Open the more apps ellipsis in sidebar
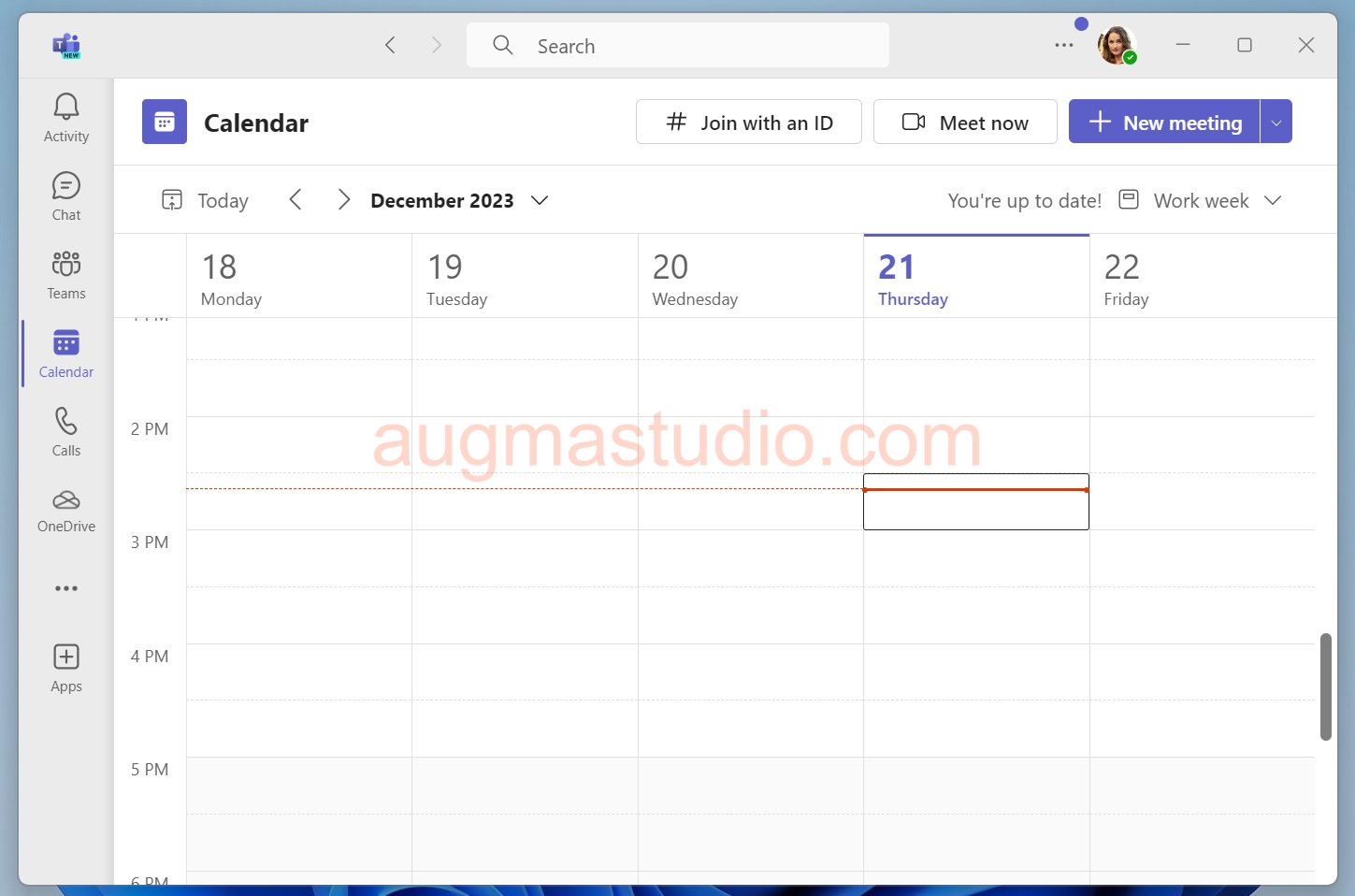The image size is (1355, 896). [x=65, y=587]
